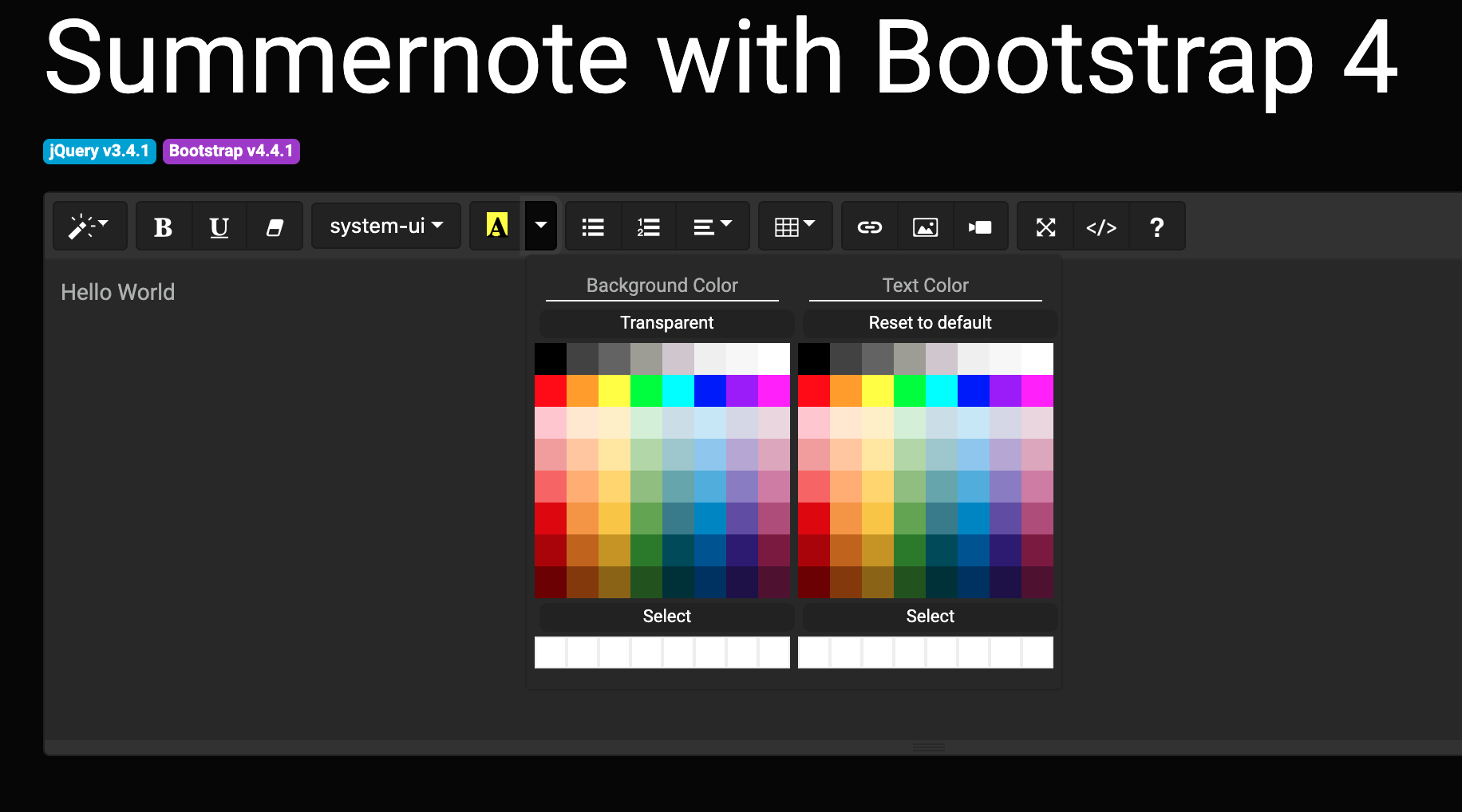Viewport: 1462px width, 812px height.
Task: Click the eraser remove font style icon
Action: coord(275,227)
